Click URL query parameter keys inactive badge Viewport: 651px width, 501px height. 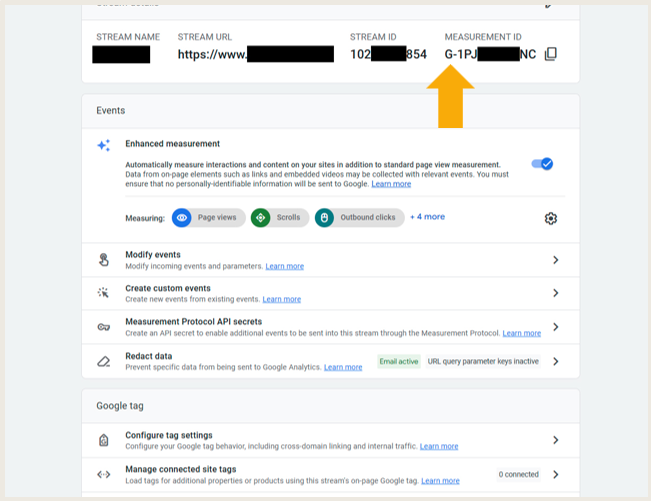(483, 362)
